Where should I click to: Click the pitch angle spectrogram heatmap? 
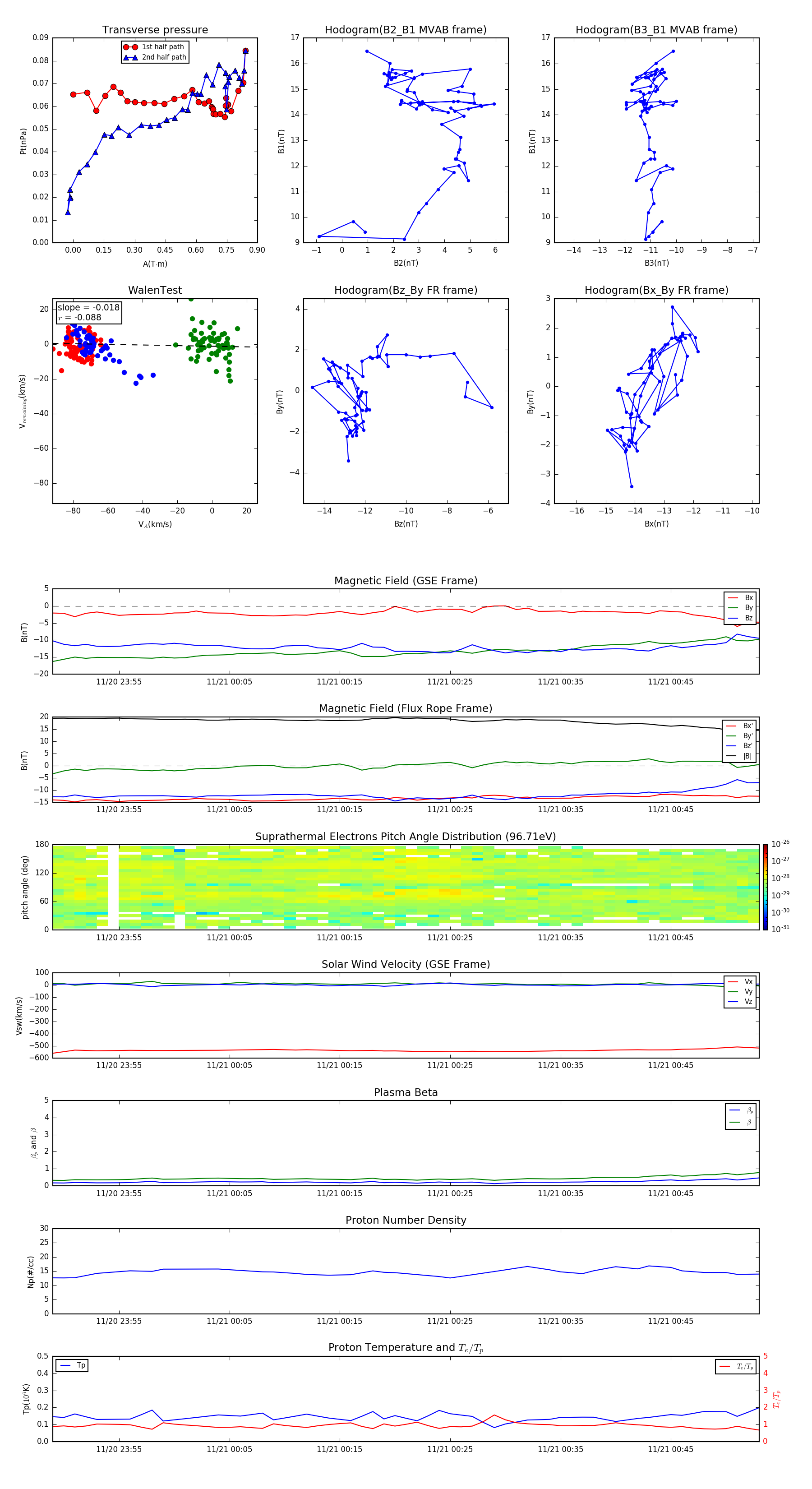pyautogui.click(x=406, y=887)
